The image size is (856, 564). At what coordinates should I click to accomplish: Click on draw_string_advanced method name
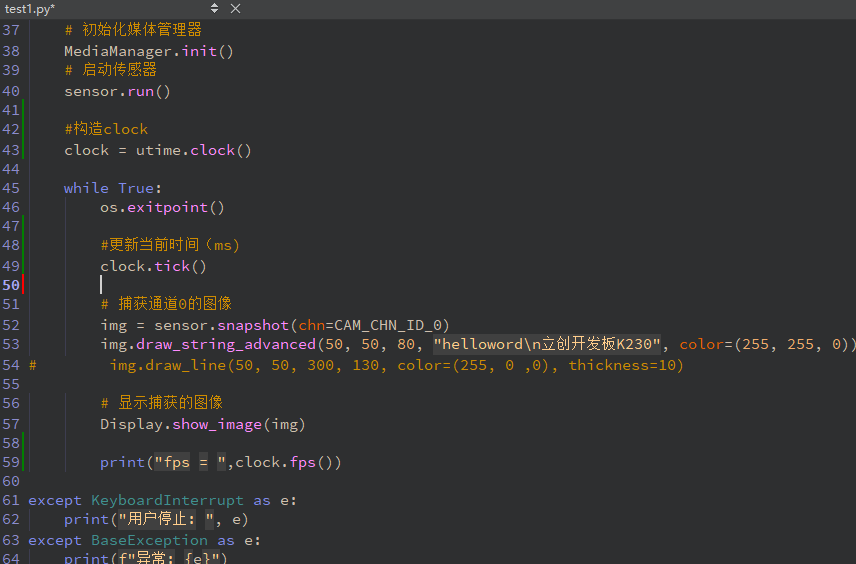(226, 345)
